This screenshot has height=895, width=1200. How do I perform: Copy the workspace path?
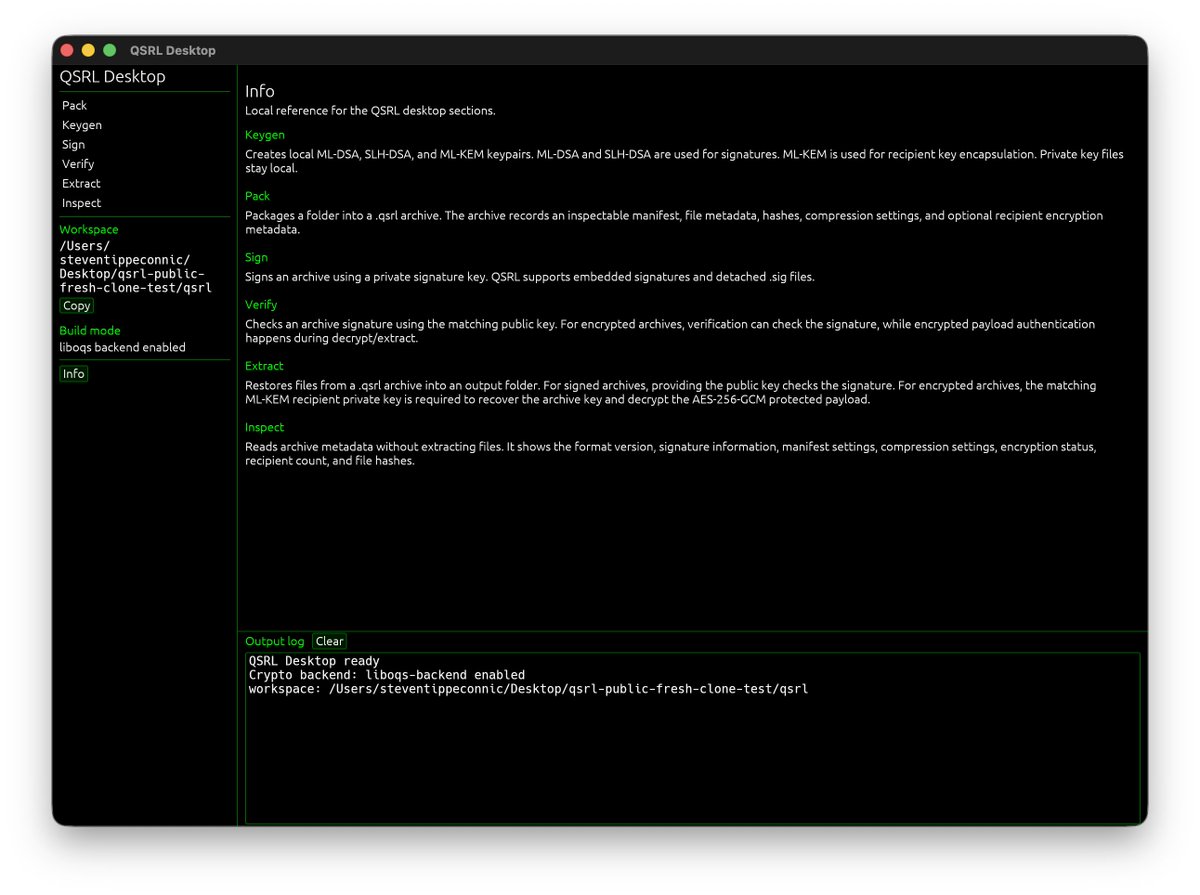tap(77, 306)
